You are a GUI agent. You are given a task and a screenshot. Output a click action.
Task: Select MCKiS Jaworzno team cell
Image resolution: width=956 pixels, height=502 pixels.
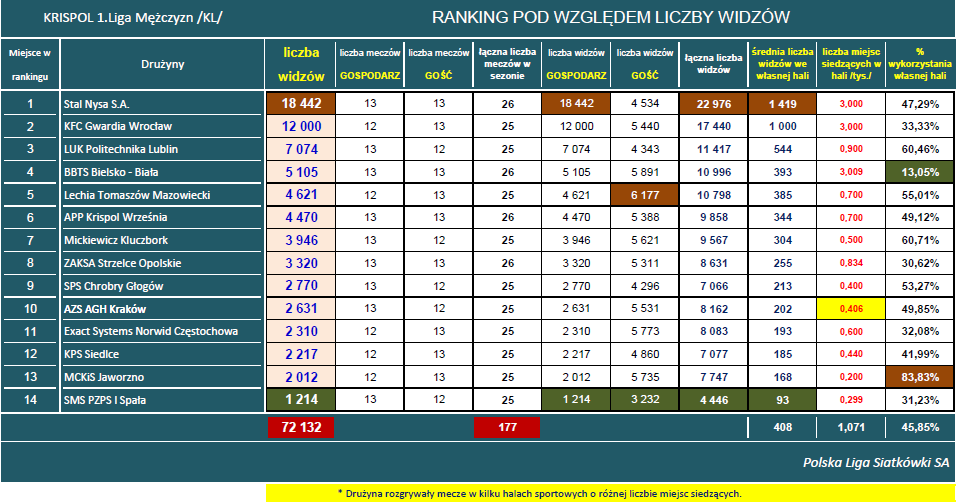click(104, 377)
